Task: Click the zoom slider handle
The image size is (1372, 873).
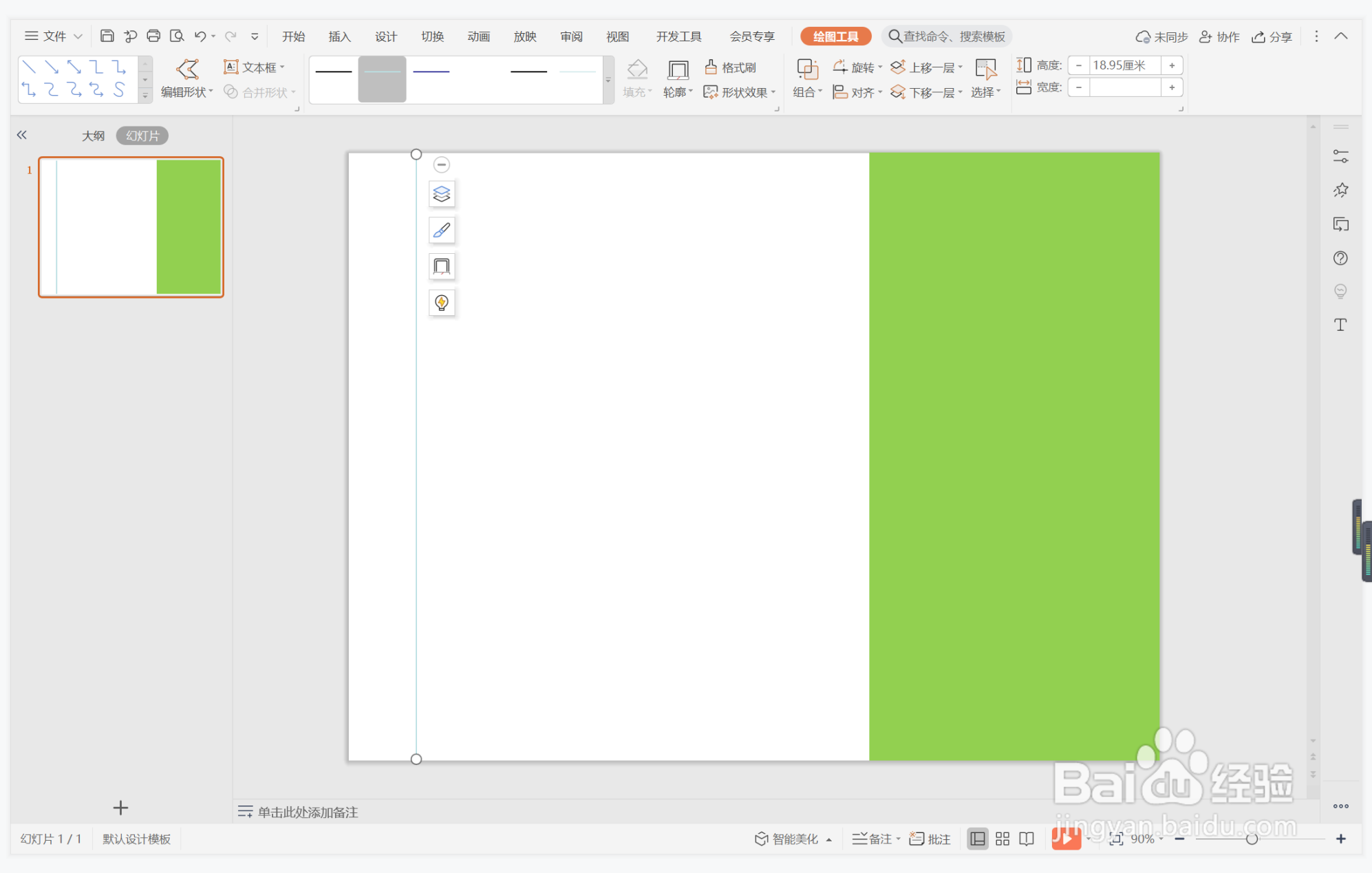Action: pos(1252,839)
